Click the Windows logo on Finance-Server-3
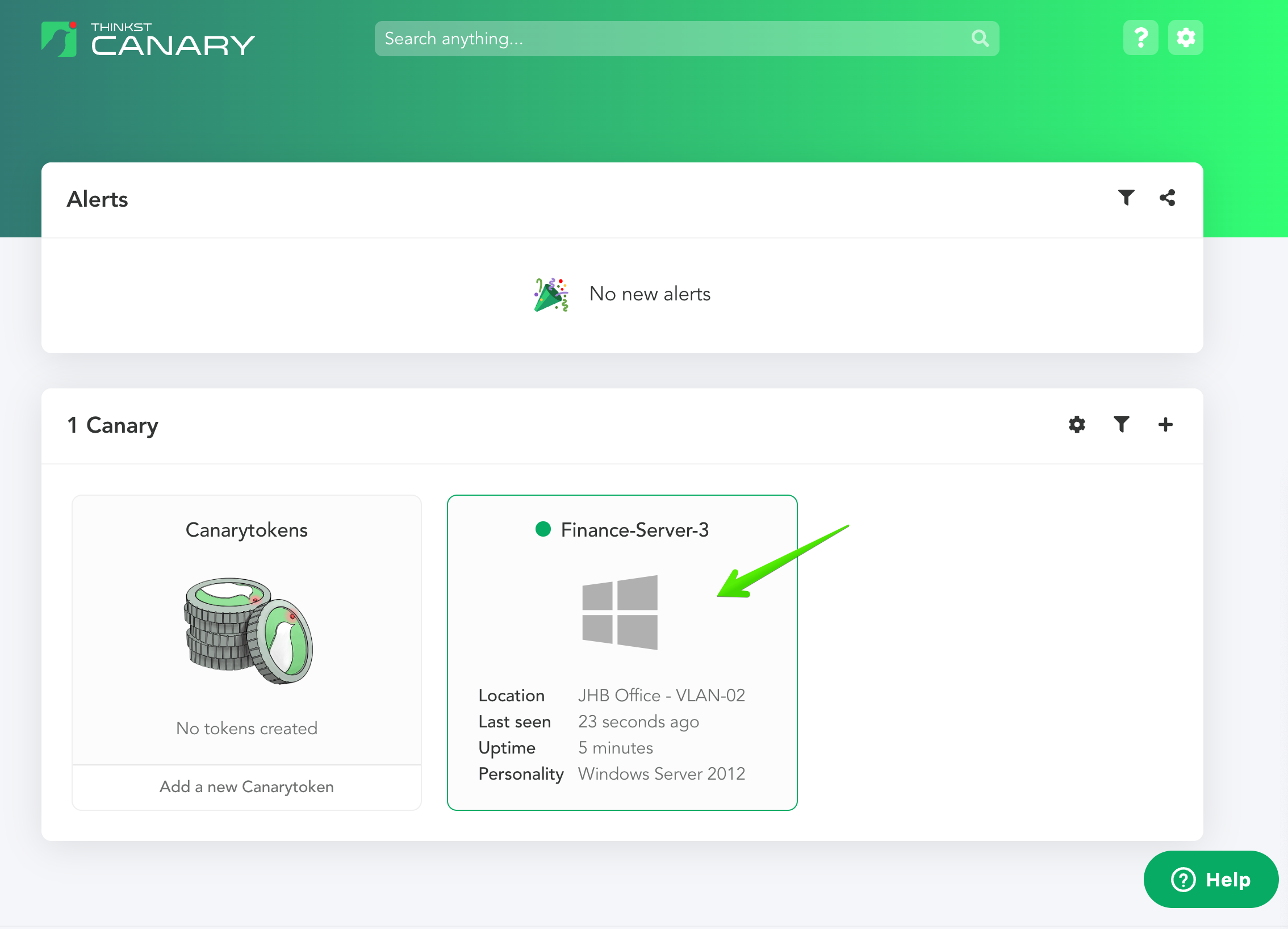 tap(620, 612)
